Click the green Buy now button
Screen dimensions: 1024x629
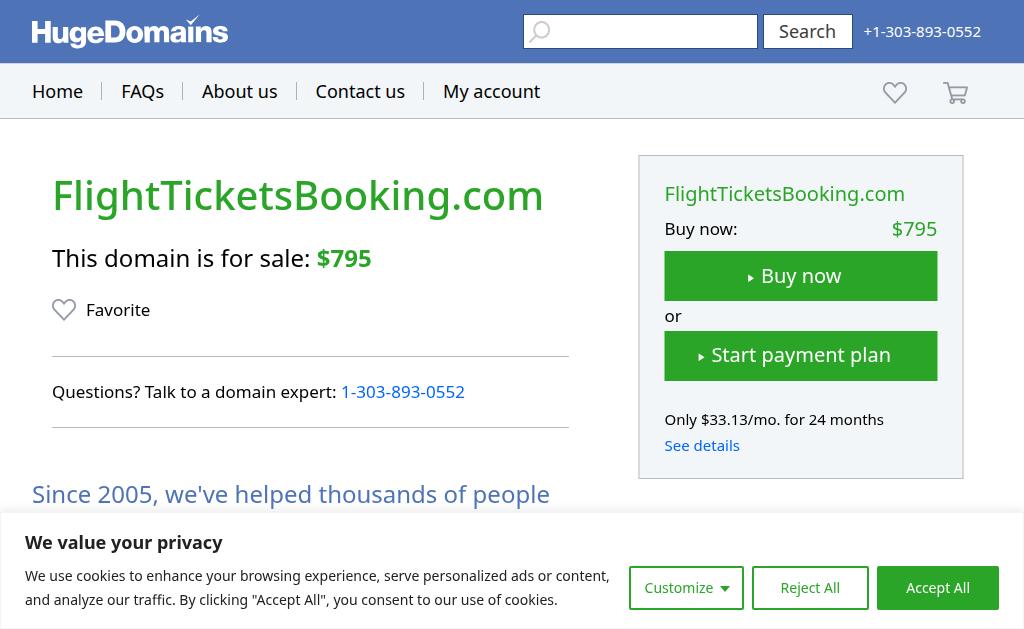pos(800,276)
